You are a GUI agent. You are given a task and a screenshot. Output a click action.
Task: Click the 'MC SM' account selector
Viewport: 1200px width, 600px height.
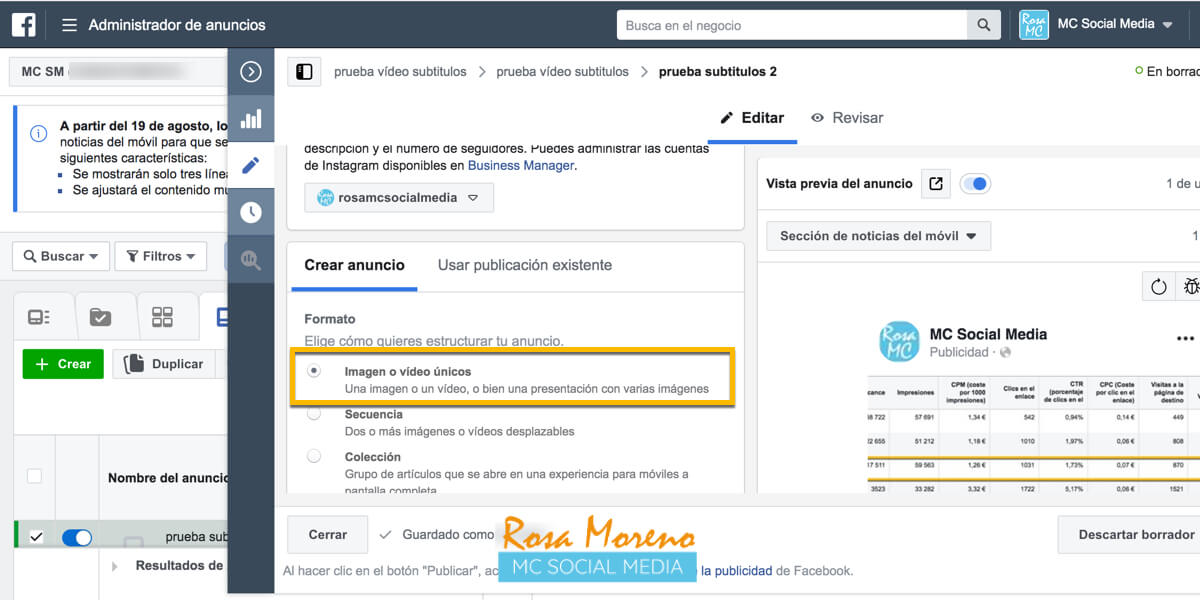118,72
